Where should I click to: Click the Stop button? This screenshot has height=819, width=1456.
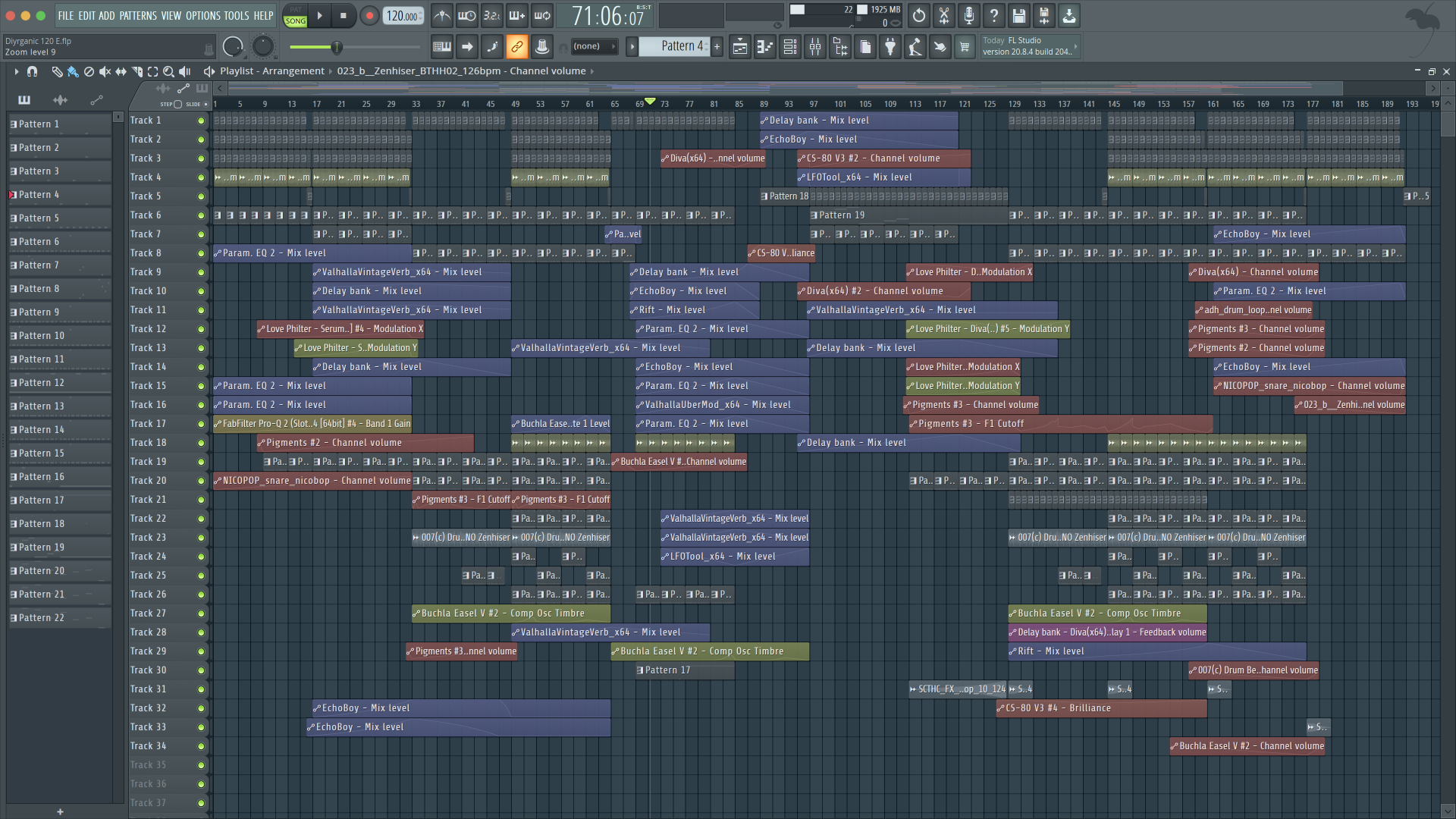click(343, 15)
